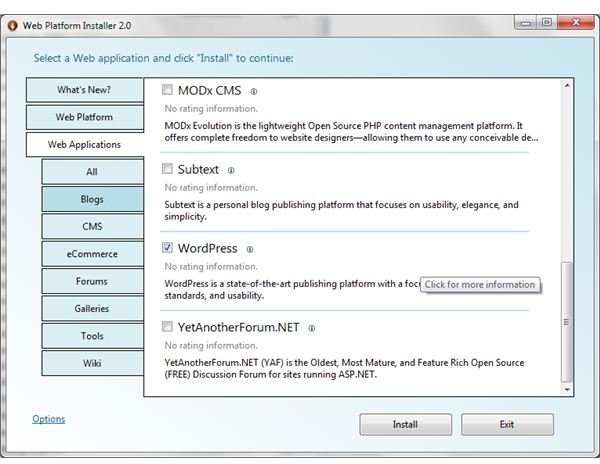
Task: Click the info icon next to MODx CMS
Action: [254, 91]
